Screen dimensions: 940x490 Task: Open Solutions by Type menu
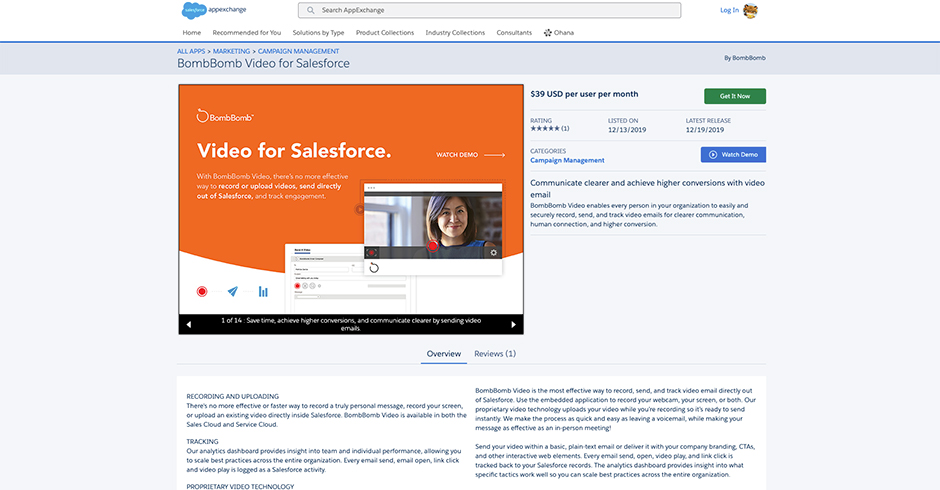[318, 33]
